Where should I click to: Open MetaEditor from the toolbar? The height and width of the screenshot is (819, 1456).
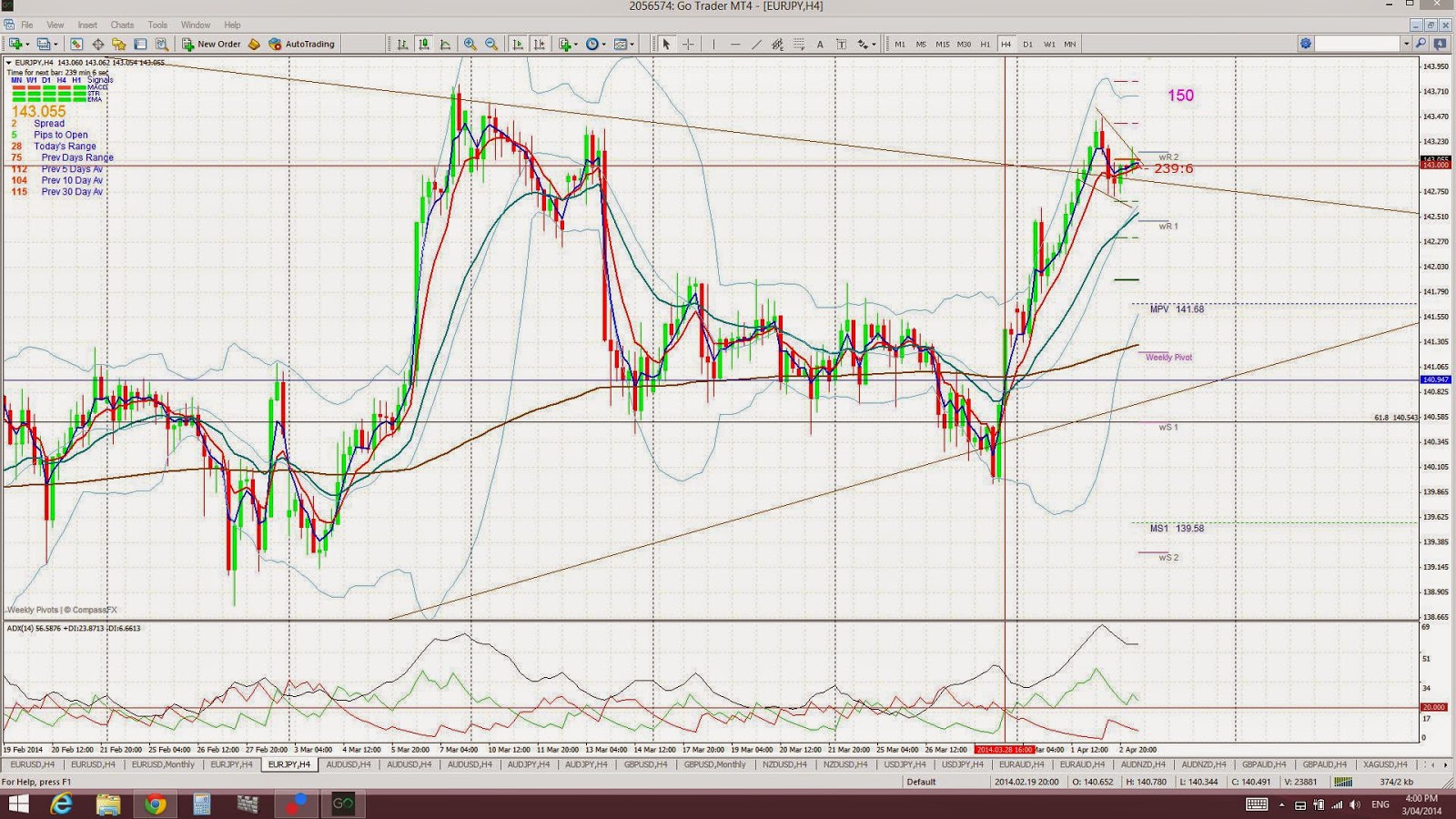tap(254, 44)
